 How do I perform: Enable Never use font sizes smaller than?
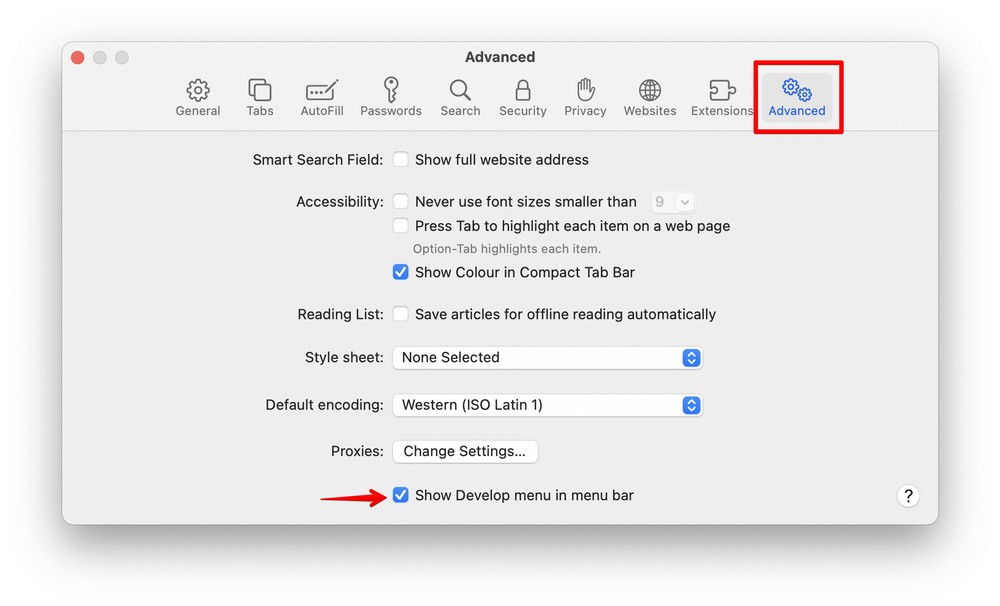click(x=401, y=202)
